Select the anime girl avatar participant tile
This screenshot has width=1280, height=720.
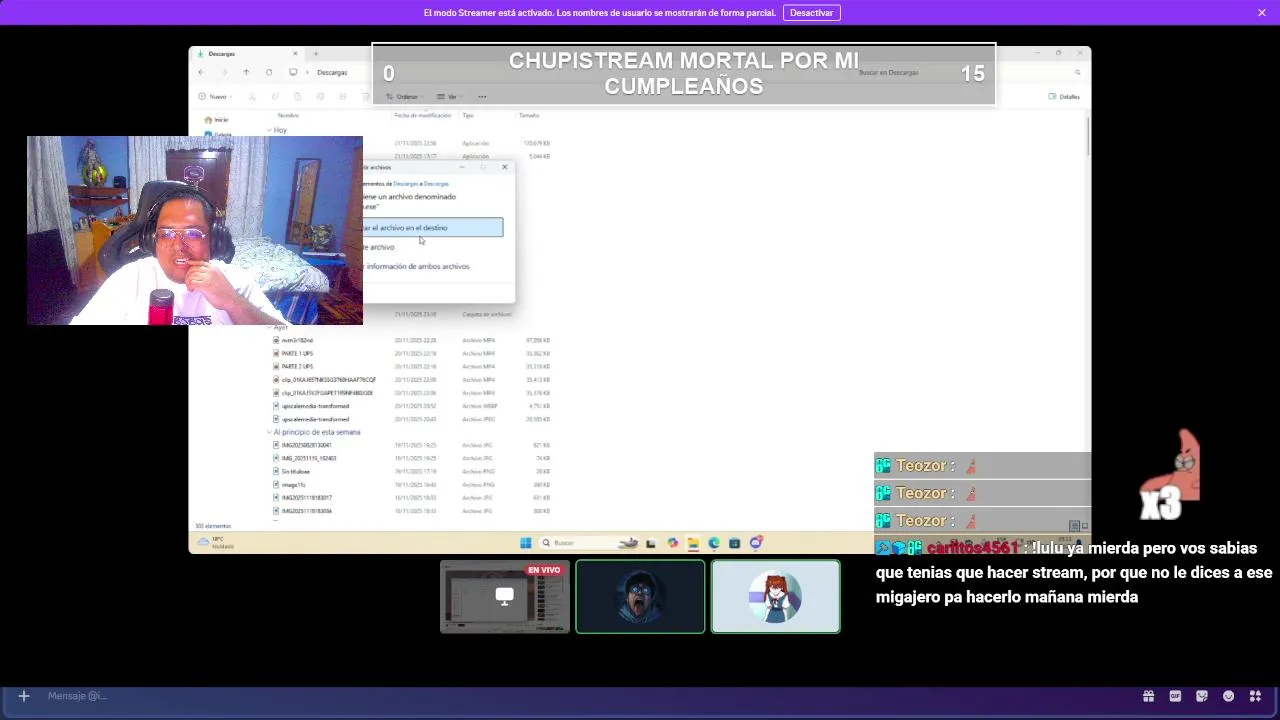776,597
